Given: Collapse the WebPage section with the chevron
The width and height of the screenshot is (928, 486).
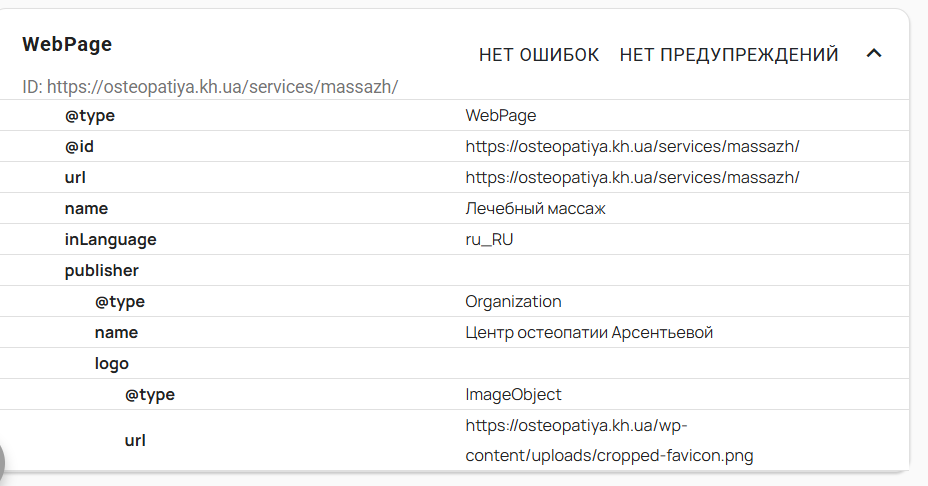Looking at the screenshot, I should [x=873, y=54].
